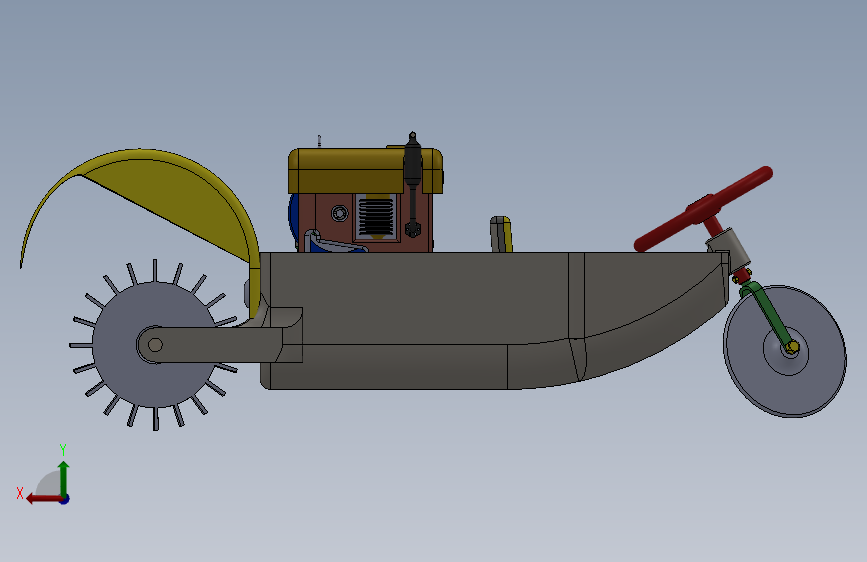The image size is (867, 562).
Task: Click the 'Y' axis label
Action: click(63, 450)
